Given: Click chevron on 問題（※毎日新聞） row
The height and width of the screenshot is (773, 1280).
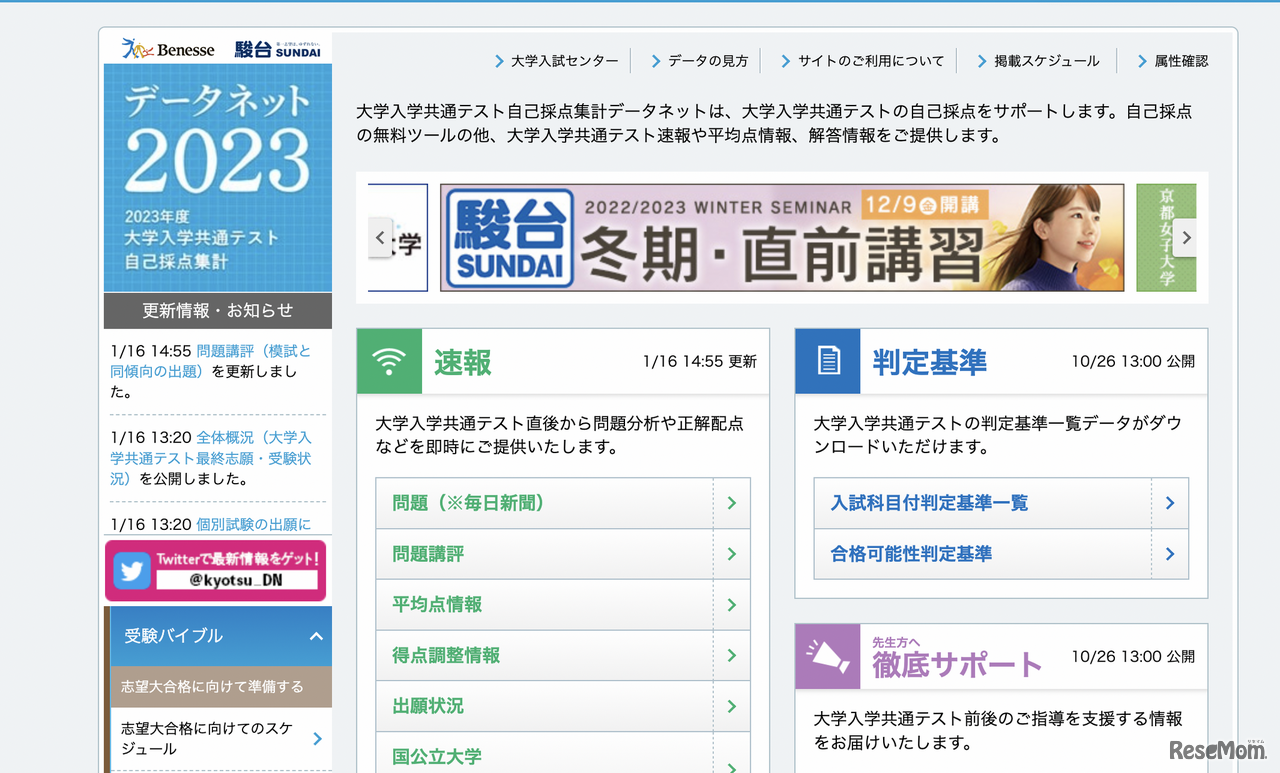Looking at the screenshot, I should tap(732, 503).
